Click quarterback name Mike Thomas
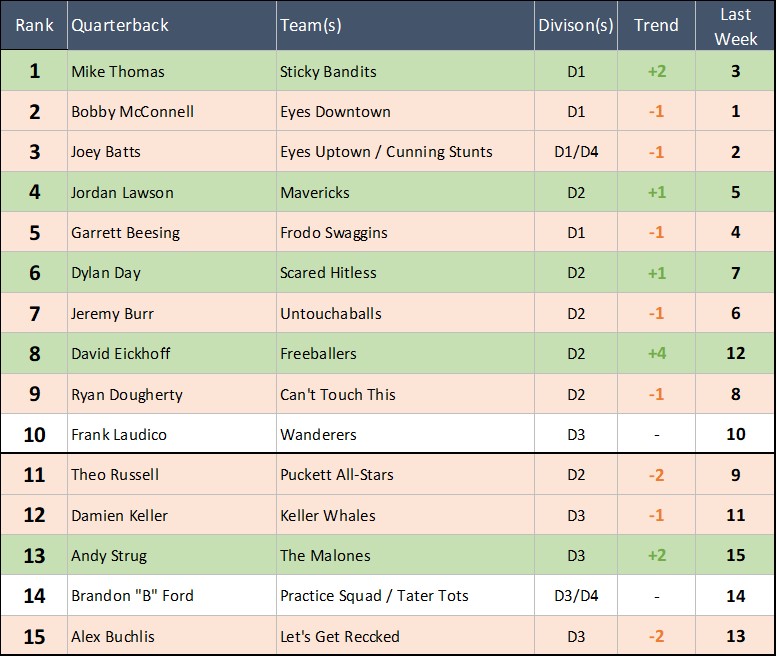 click(118, 72)
